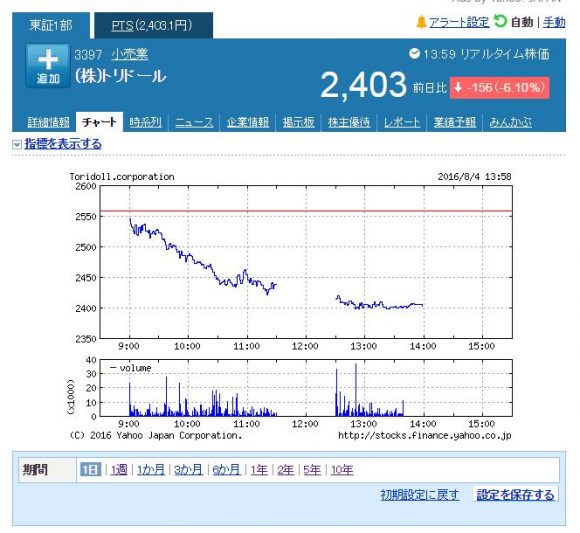Image resolution: width=580 pixels, height=533 pixels.
Task: Open the 時系列 tab
Action: [x=145, y=122]
